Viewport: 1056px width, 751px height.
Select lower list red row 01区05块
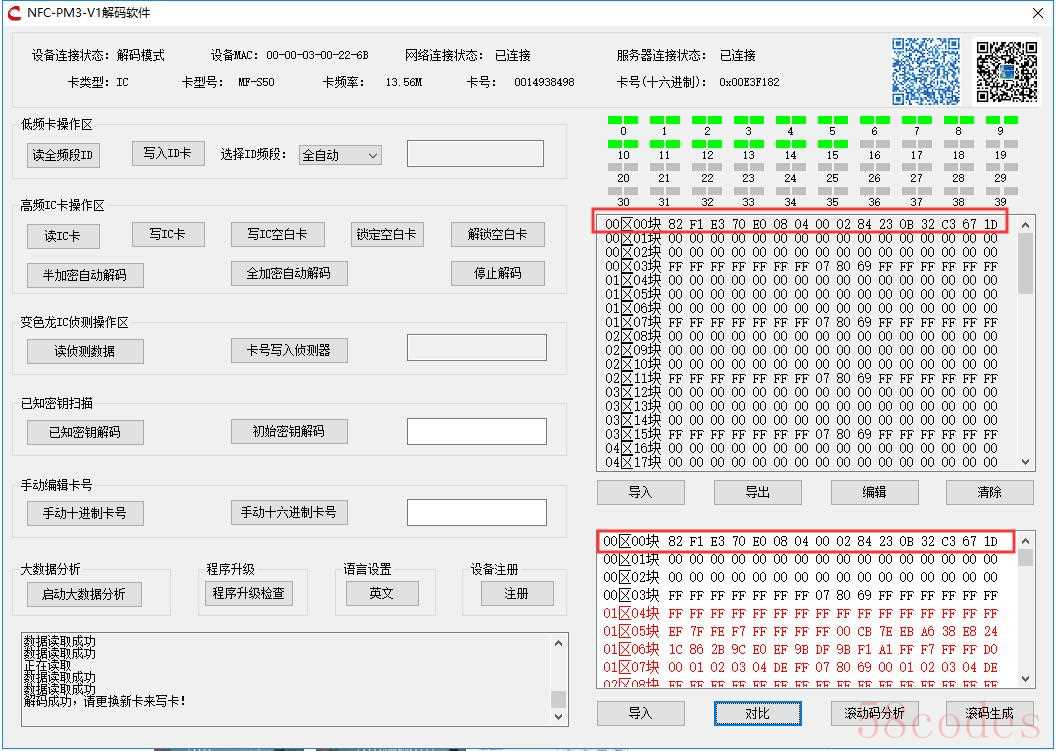click(801, 632)
